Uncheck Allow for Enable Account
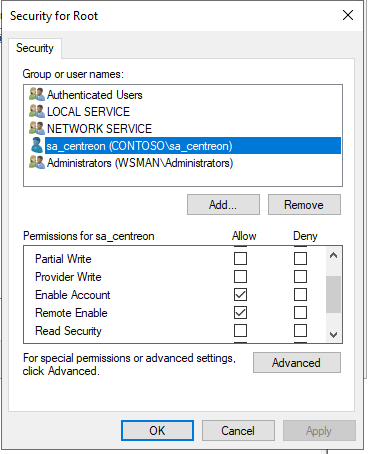The height and width of the screenshot is (454, 369). tap(240, 295)
